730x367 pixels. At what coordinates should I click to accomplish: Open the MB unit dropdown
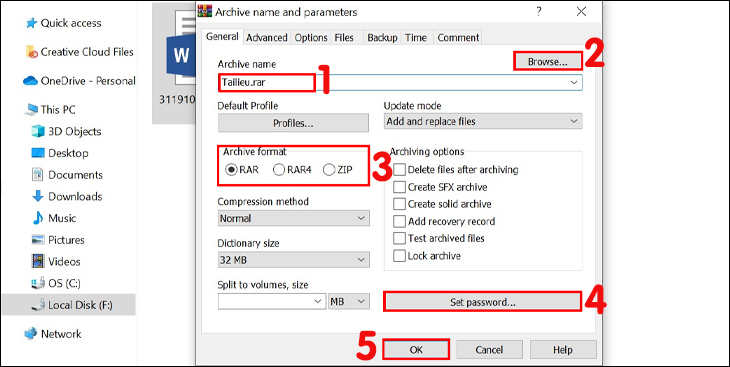pyautogui.click(x=349, y=302)
